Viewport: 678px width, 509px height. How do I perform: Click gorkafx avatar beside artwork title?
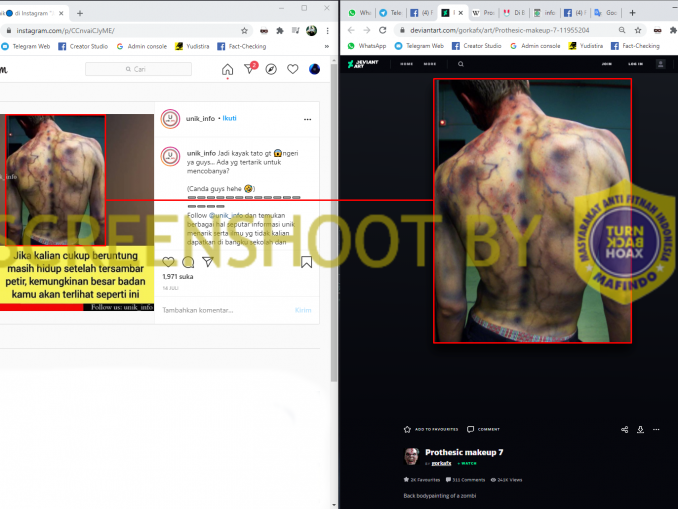coord(412,456)
